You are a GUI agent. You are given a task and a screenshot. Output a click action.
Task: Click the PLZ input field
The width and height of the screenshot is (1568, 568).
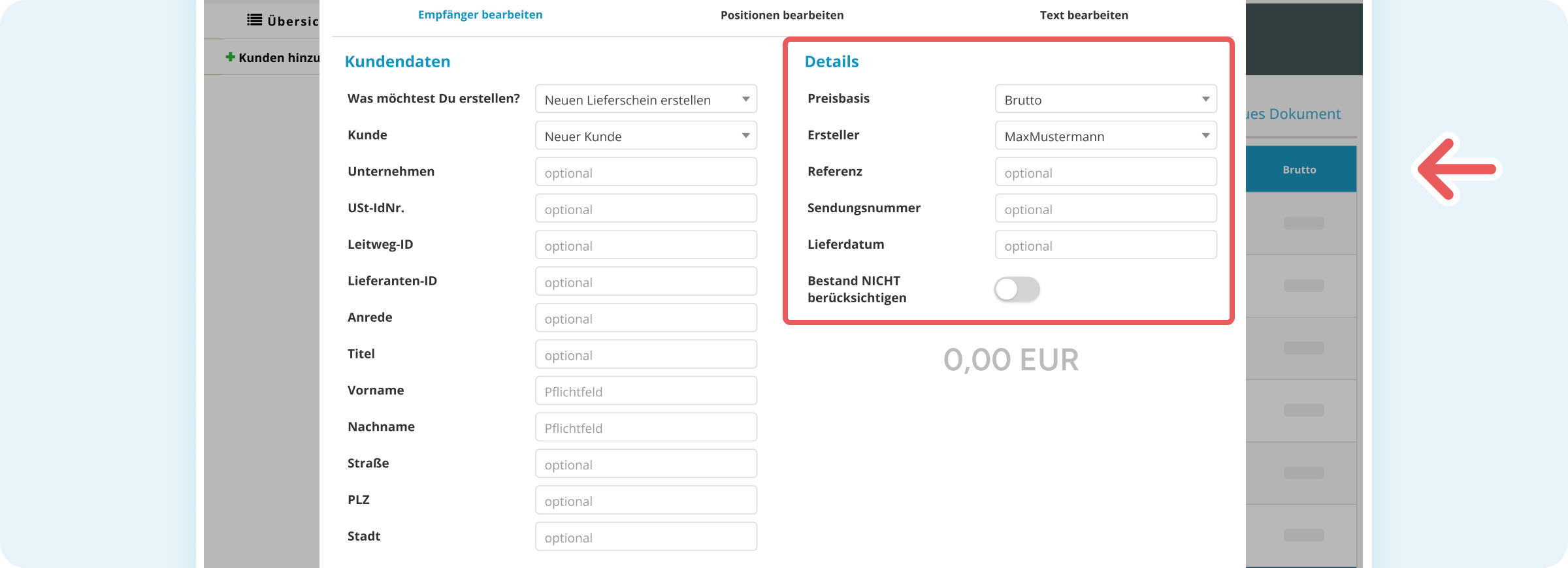tap(646, 501)
